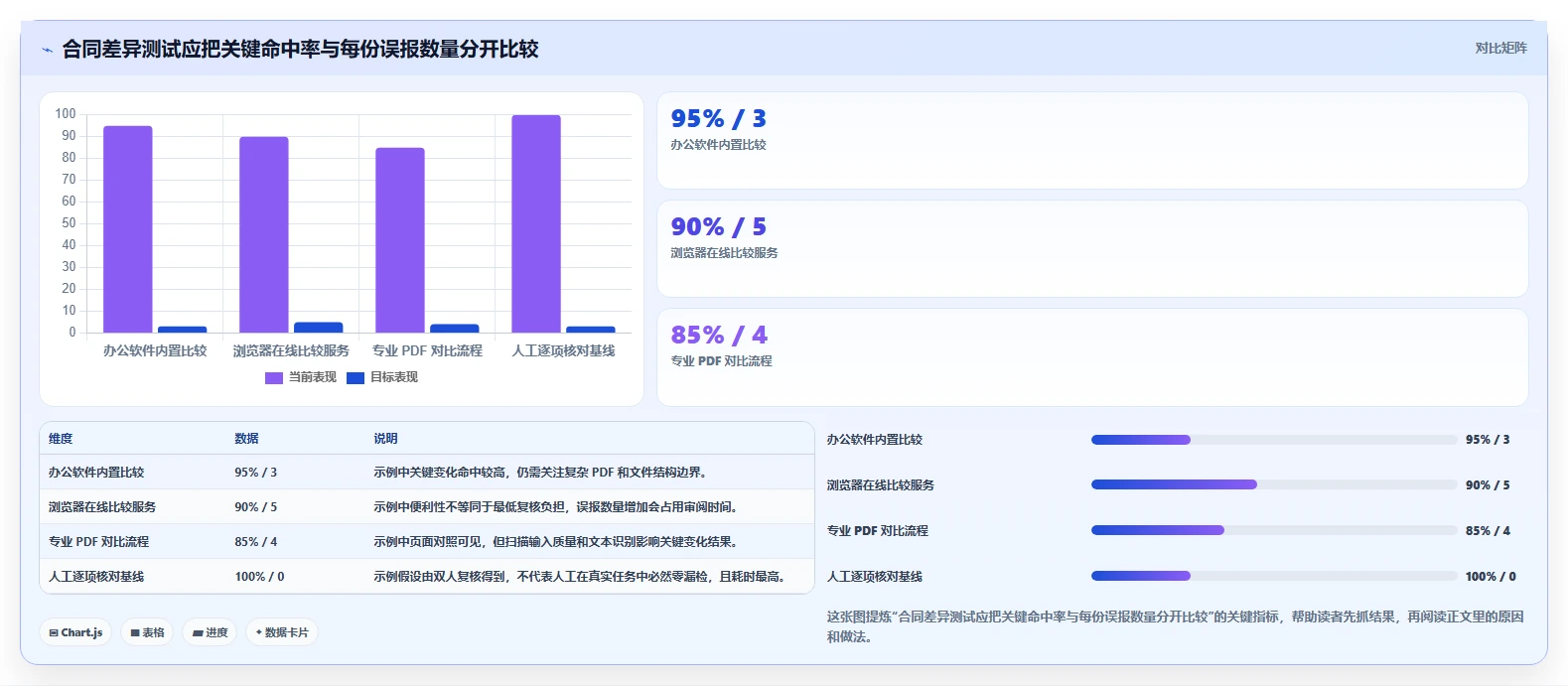The width and height of the screenshot is (1568, 686).
Task: Click the blue target bar for 浏览器在线比较服务
Action: coord(319,328)
